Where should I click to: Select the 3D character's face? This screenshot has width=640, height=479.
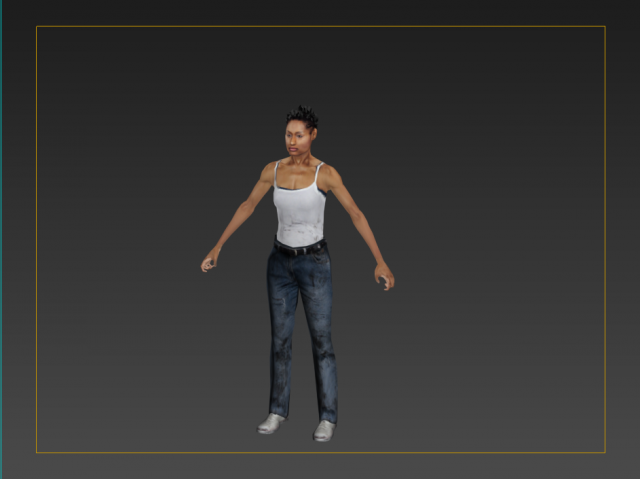(x=299, y=138)
